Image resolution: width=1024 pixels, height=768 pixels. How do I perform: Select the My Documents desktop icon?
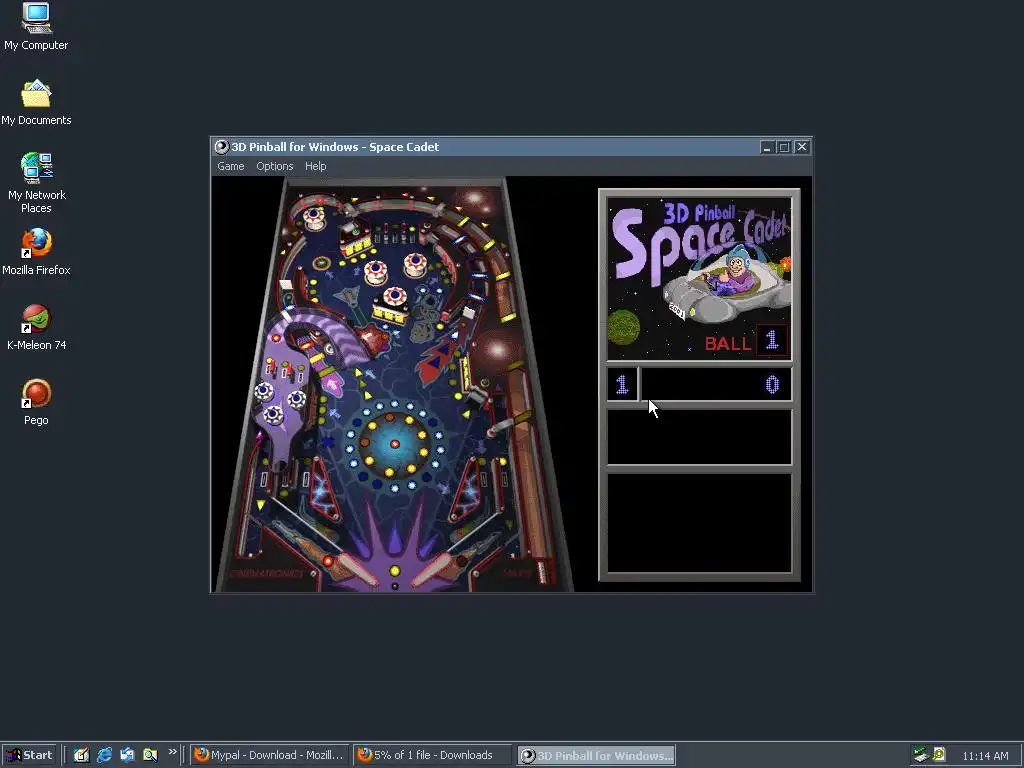coord(36,103)
